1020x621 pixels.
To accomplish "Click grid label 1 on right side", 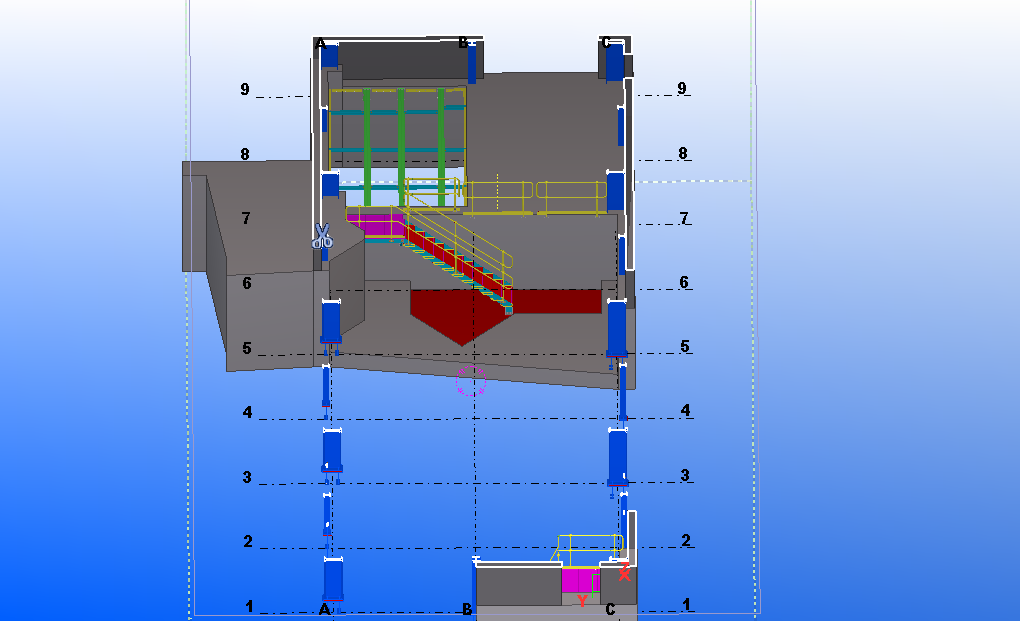I will 686,605.
